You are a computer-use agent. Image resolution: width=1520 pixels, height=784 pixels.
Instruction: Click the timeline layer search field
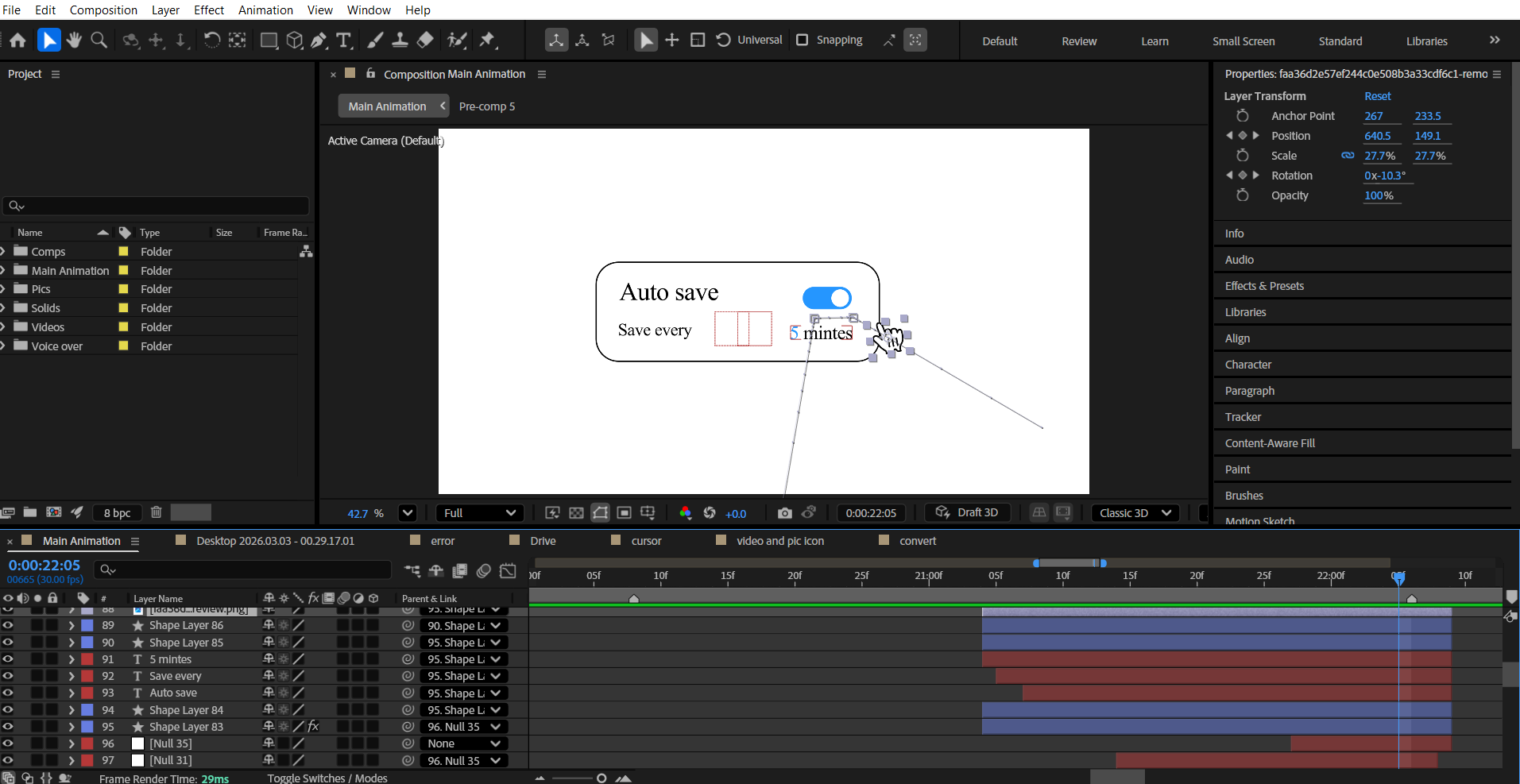tap(246, 570)
